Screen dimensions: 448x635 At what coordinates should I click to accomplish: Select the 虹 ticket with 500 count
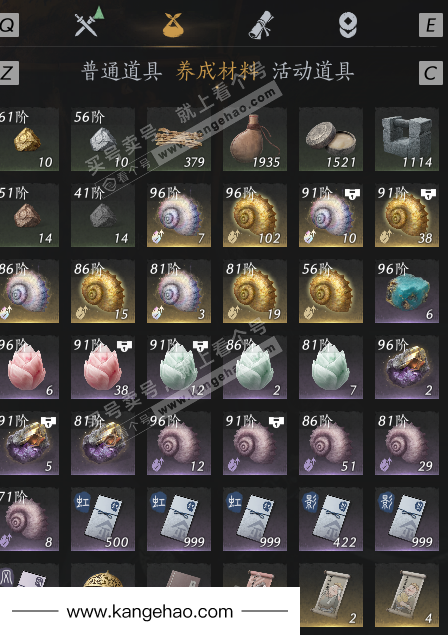coord(103,519)
